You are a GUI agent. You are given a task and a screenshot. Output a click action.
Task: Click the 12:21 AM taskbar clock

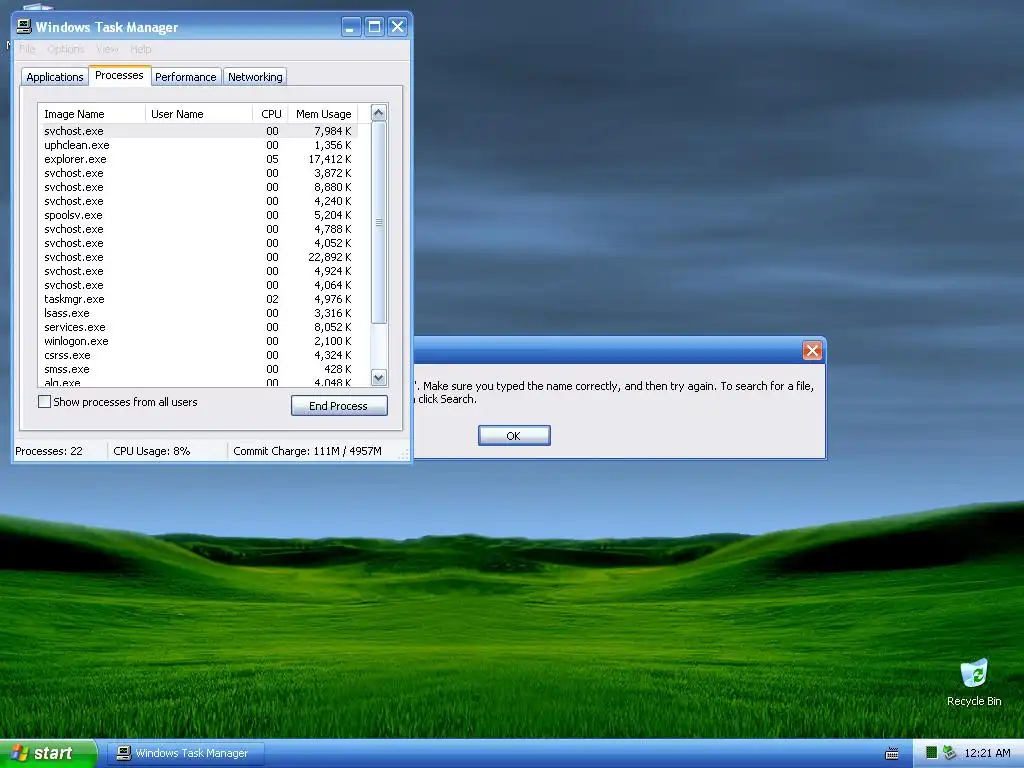point(987,753)
